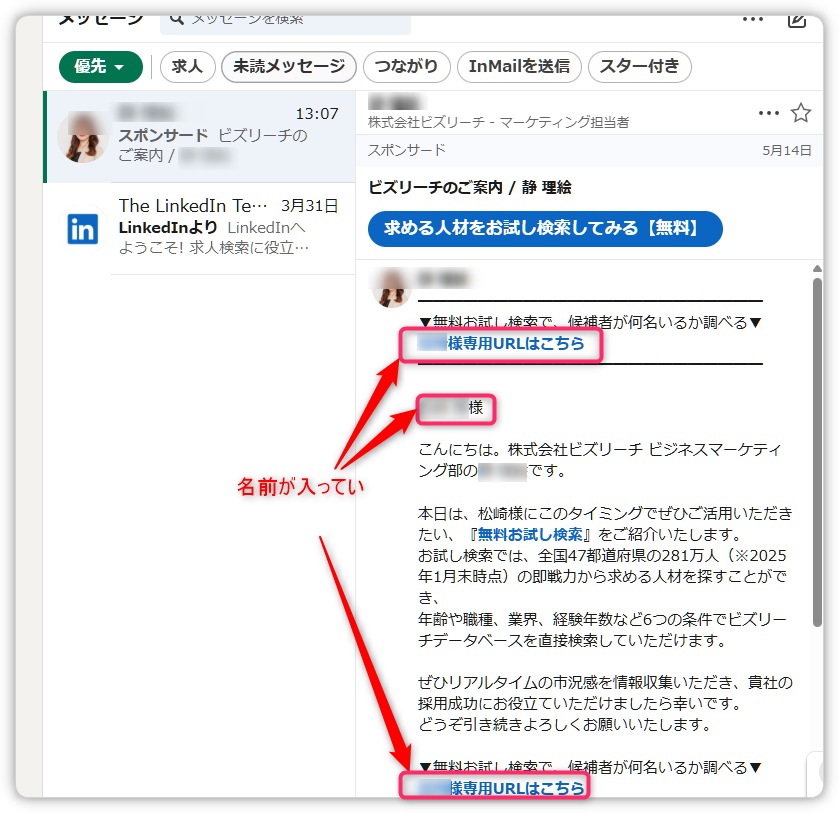Open the messaging header more options menu
The height and width of the screenshot is (813, 839).
(753, 20)
